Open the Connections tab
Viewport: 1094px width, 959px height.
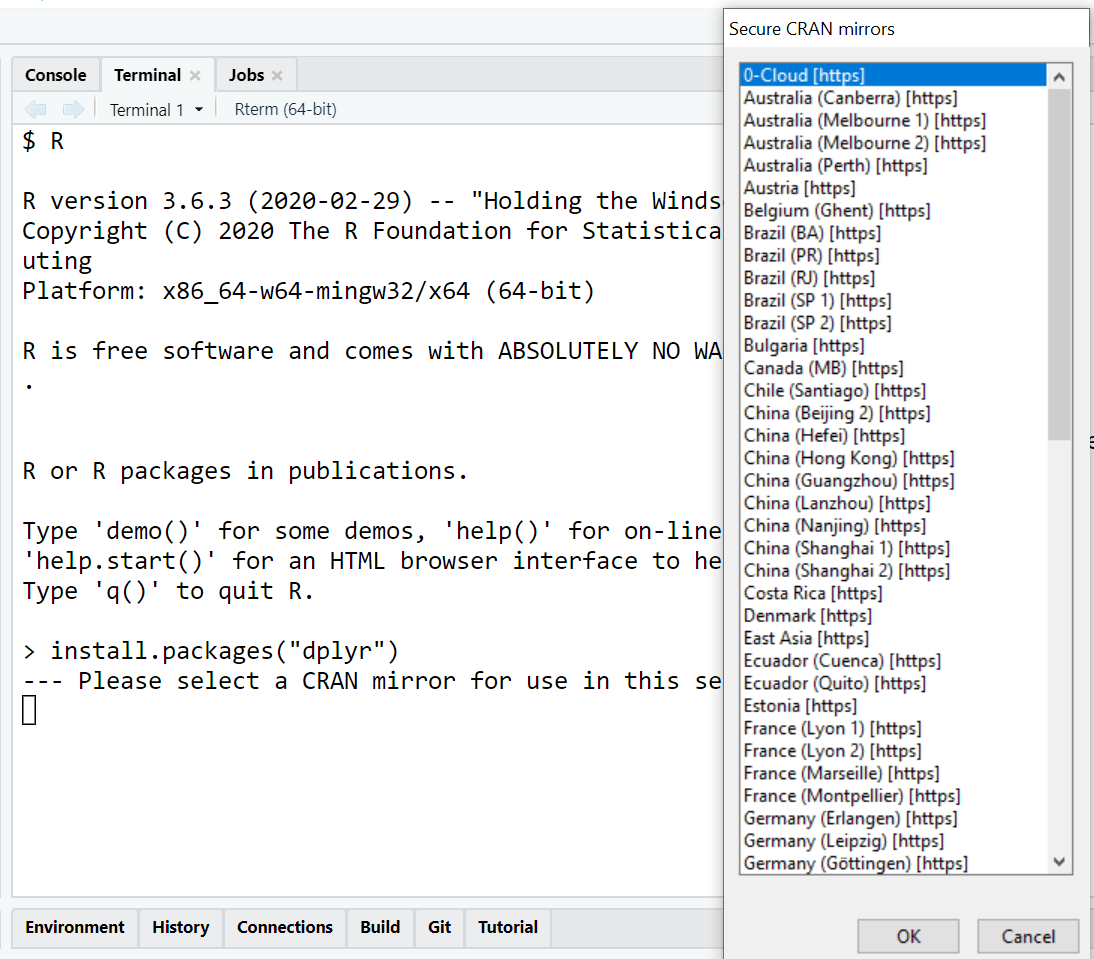(284, 928)
